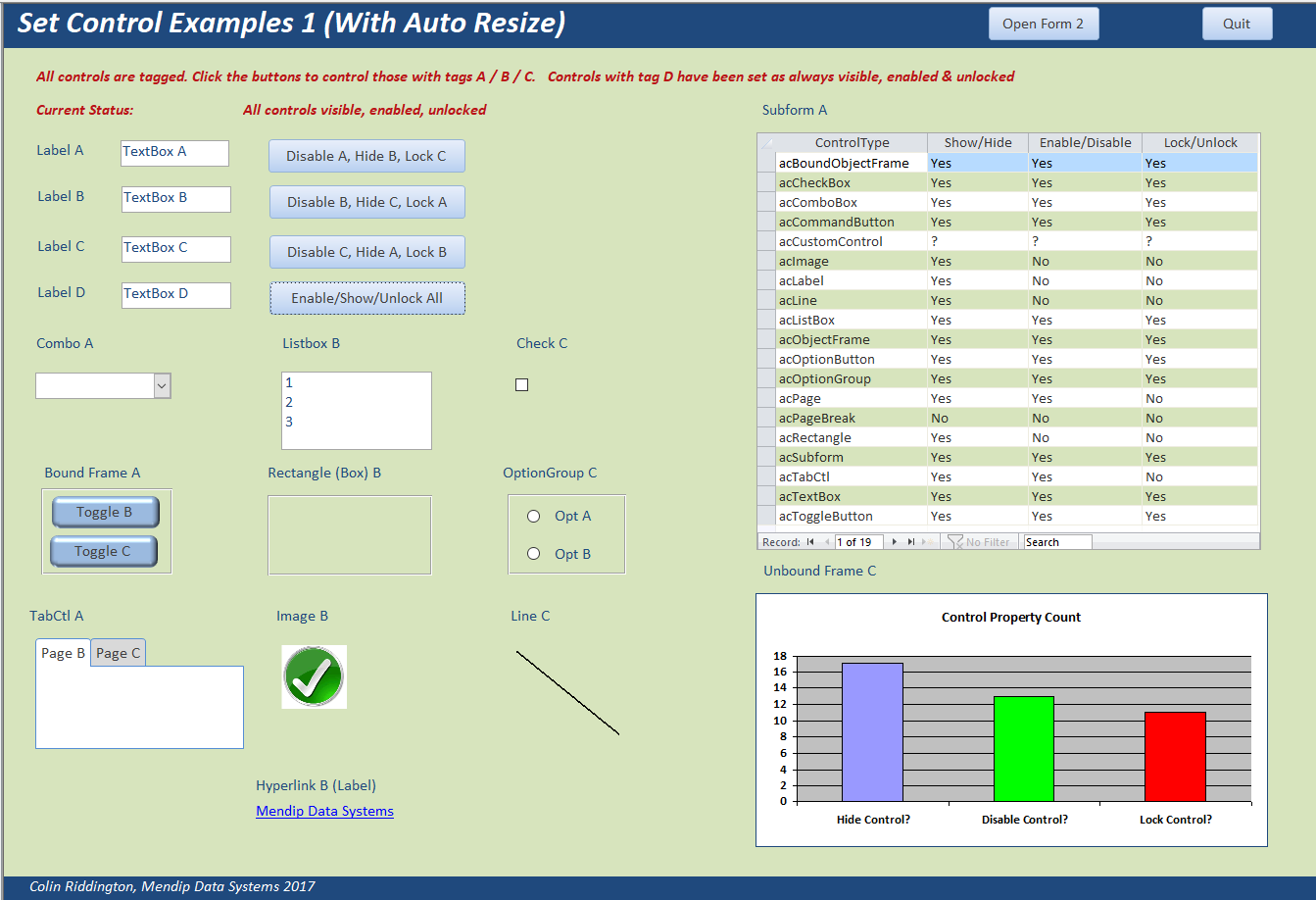Switch to the Page B tab

tap(63, 653)
